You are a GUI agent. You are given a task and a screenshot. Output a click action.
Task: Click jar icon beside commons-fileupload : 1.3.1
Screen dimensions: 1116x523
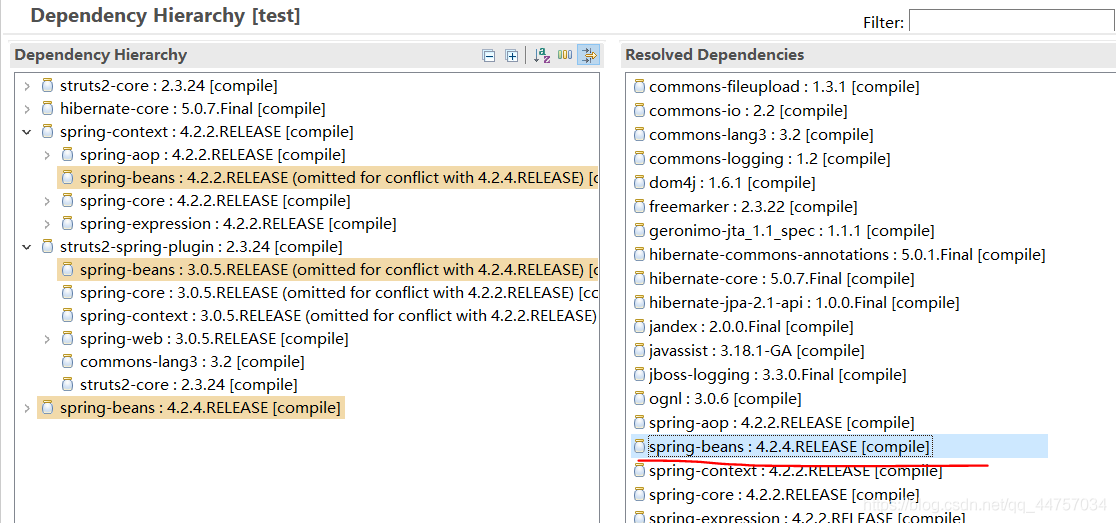pos(639,87)
